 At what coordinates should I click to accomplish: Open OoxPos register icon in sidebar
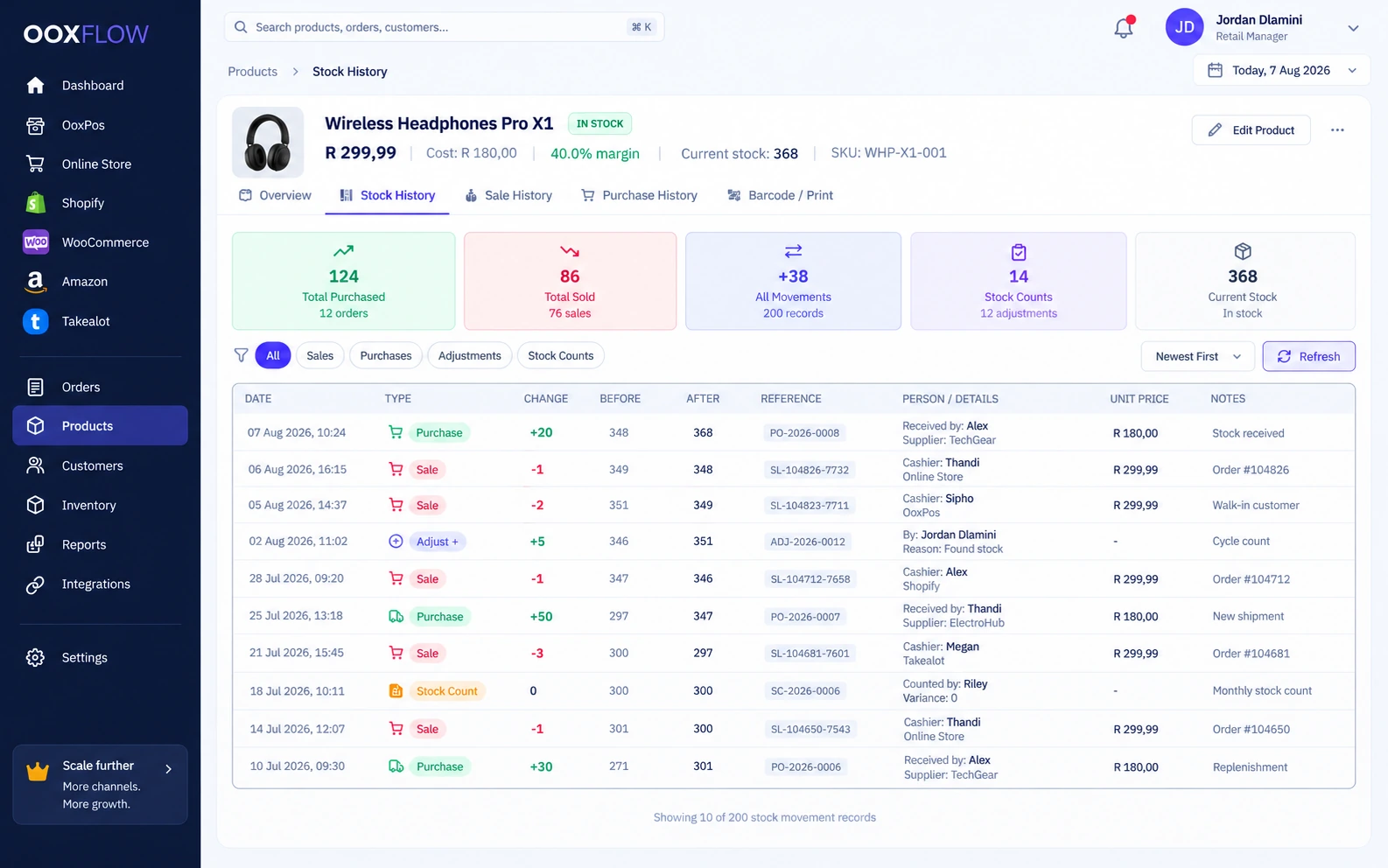coord(35,125)
